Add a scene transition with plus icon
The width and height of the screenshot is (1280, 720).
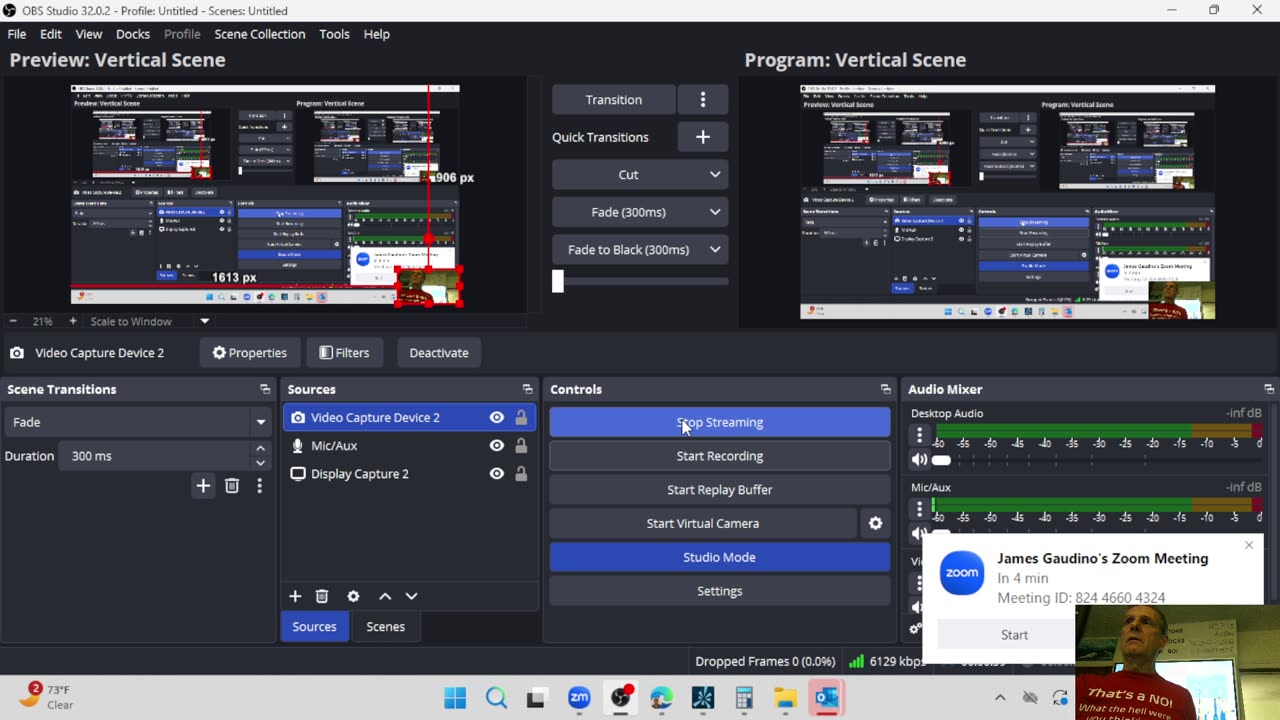point(203,486)
